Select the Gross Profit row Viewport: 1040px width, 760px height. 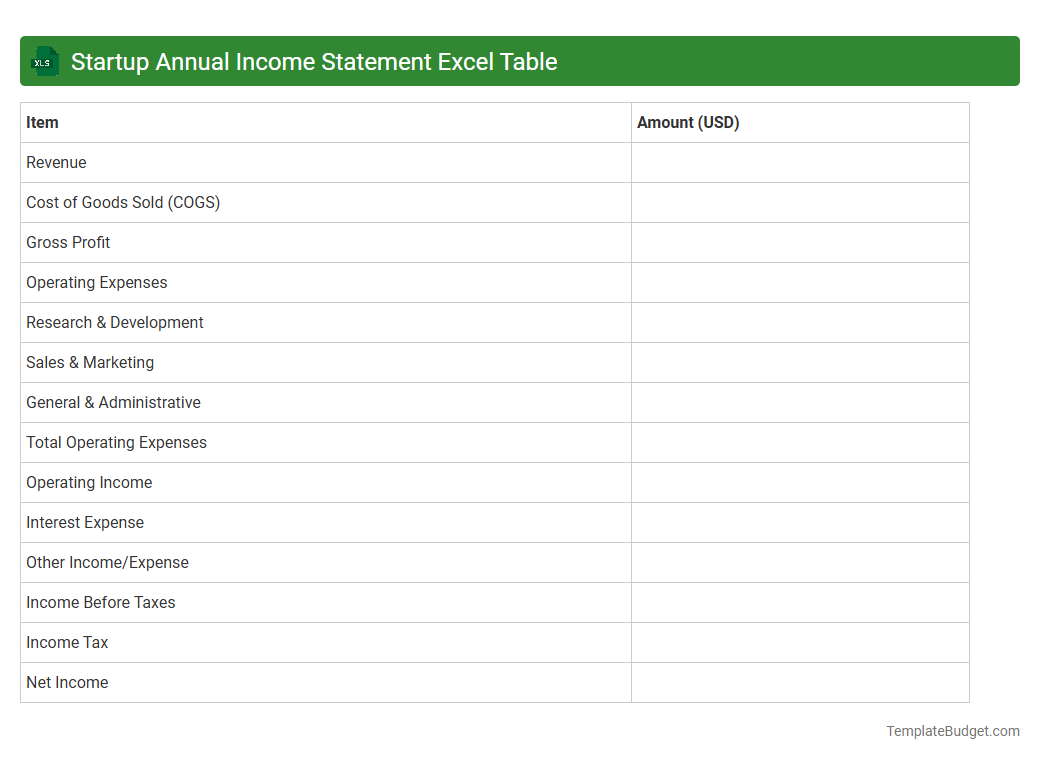[68, 242]
